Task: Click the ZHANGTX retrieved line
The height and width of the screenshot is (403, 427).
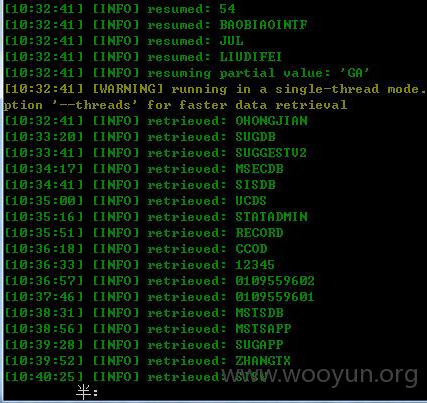Action: point(147,361)
